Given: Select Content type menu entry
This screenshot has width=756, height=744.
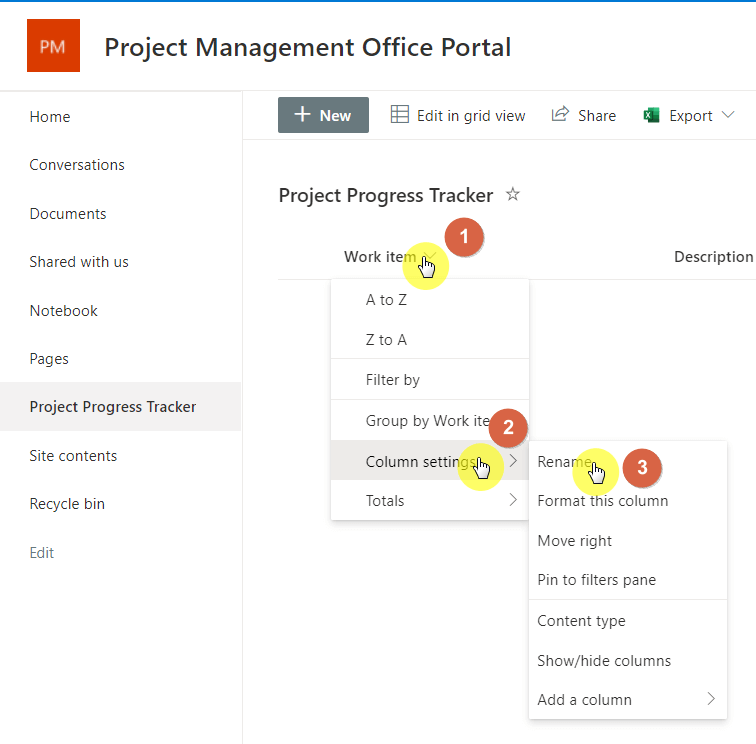Looking at the screenshot, I should point(628,621).
